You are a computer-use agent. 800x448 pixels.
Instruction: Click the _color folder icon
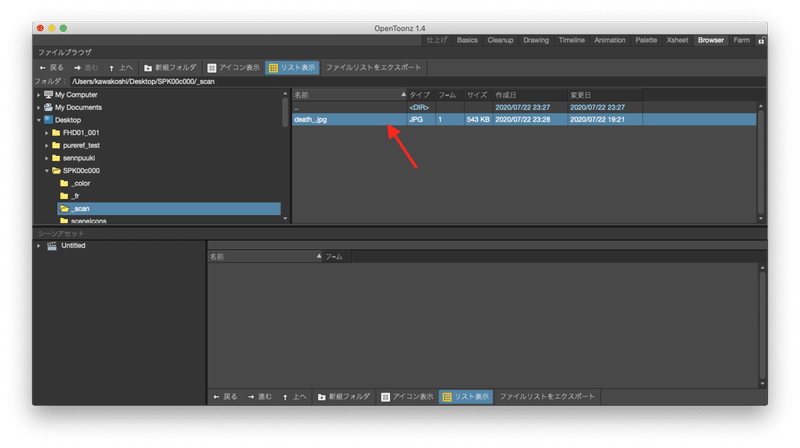(64, 183)
